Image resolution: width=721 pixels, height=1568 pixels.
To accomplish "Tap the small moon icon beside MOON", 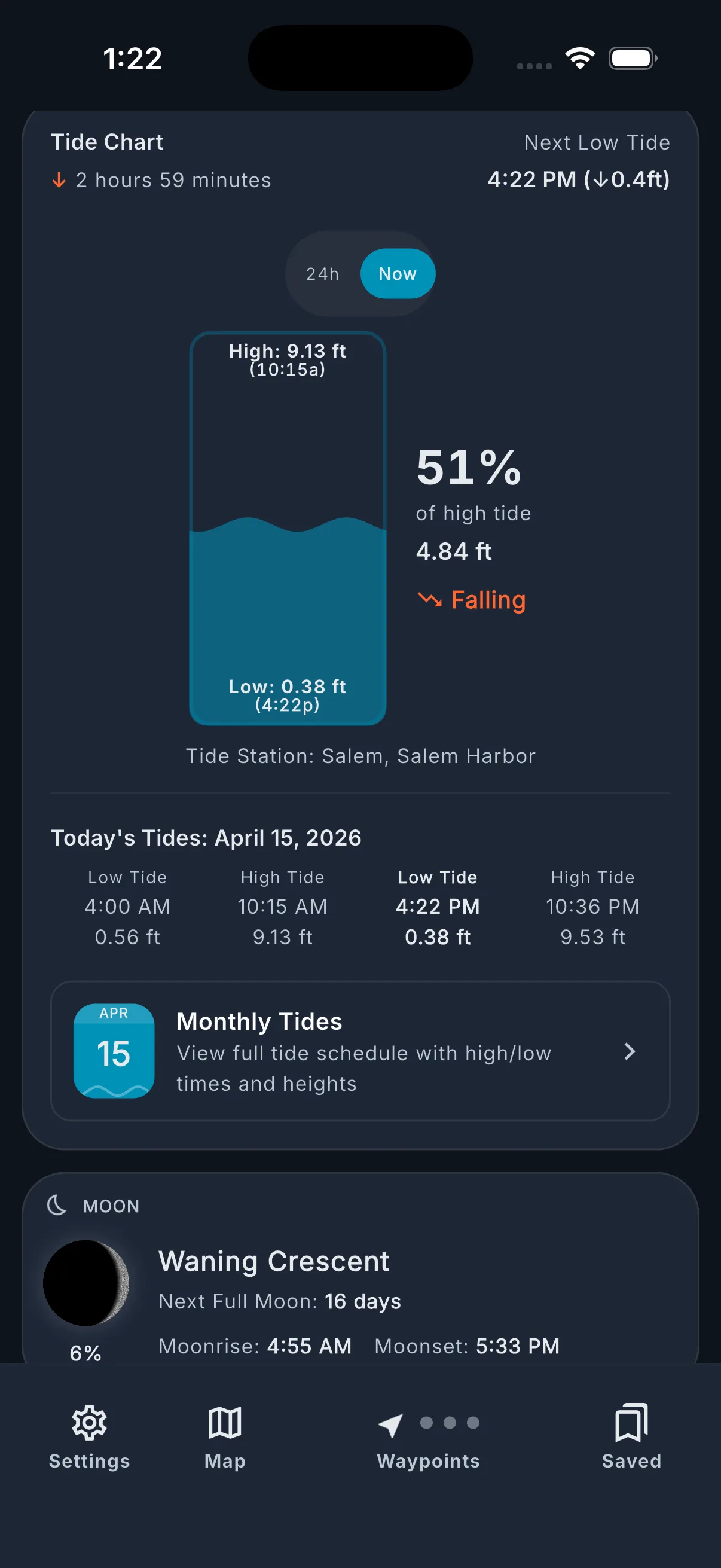I will click(x=57, y=1205).
